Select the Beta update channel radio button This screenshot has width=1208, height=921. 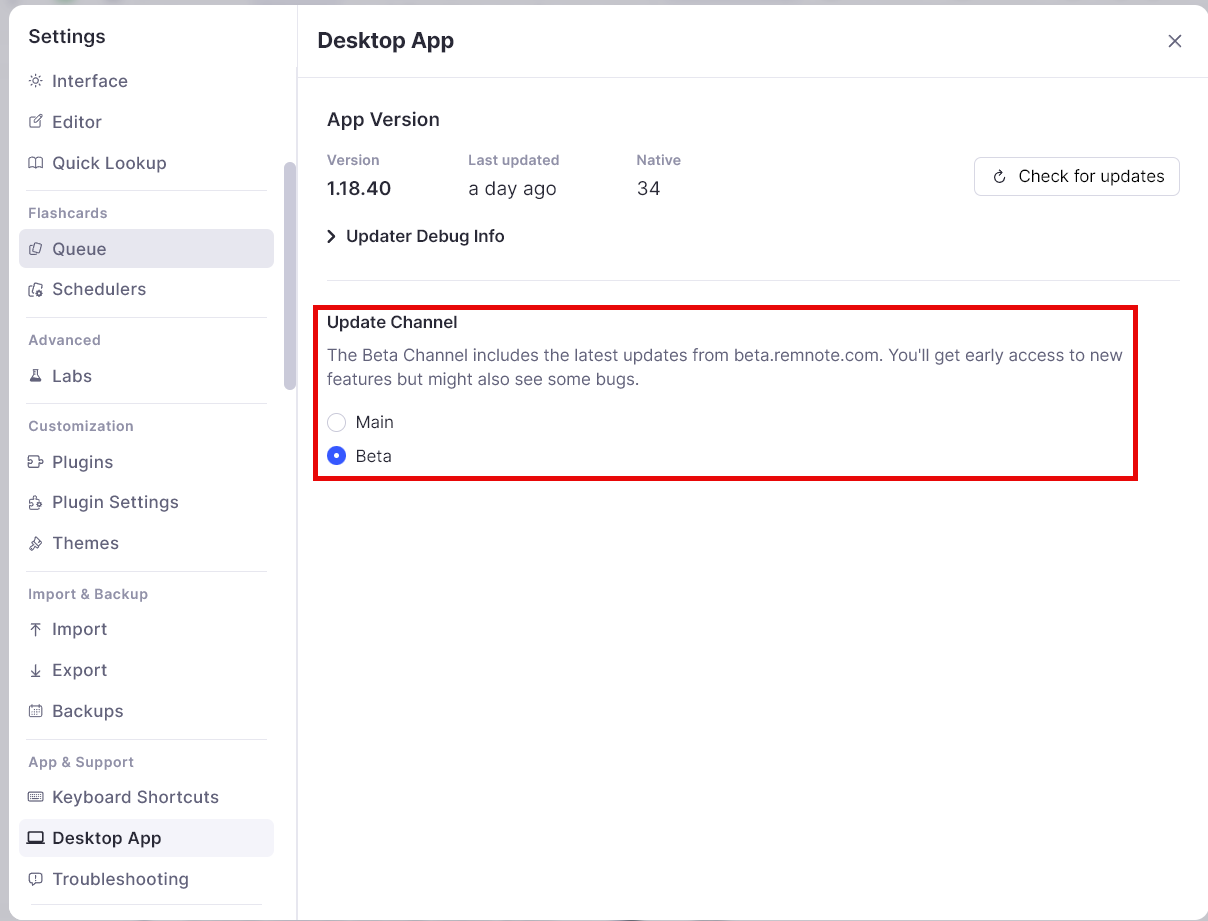pos(337,456)
